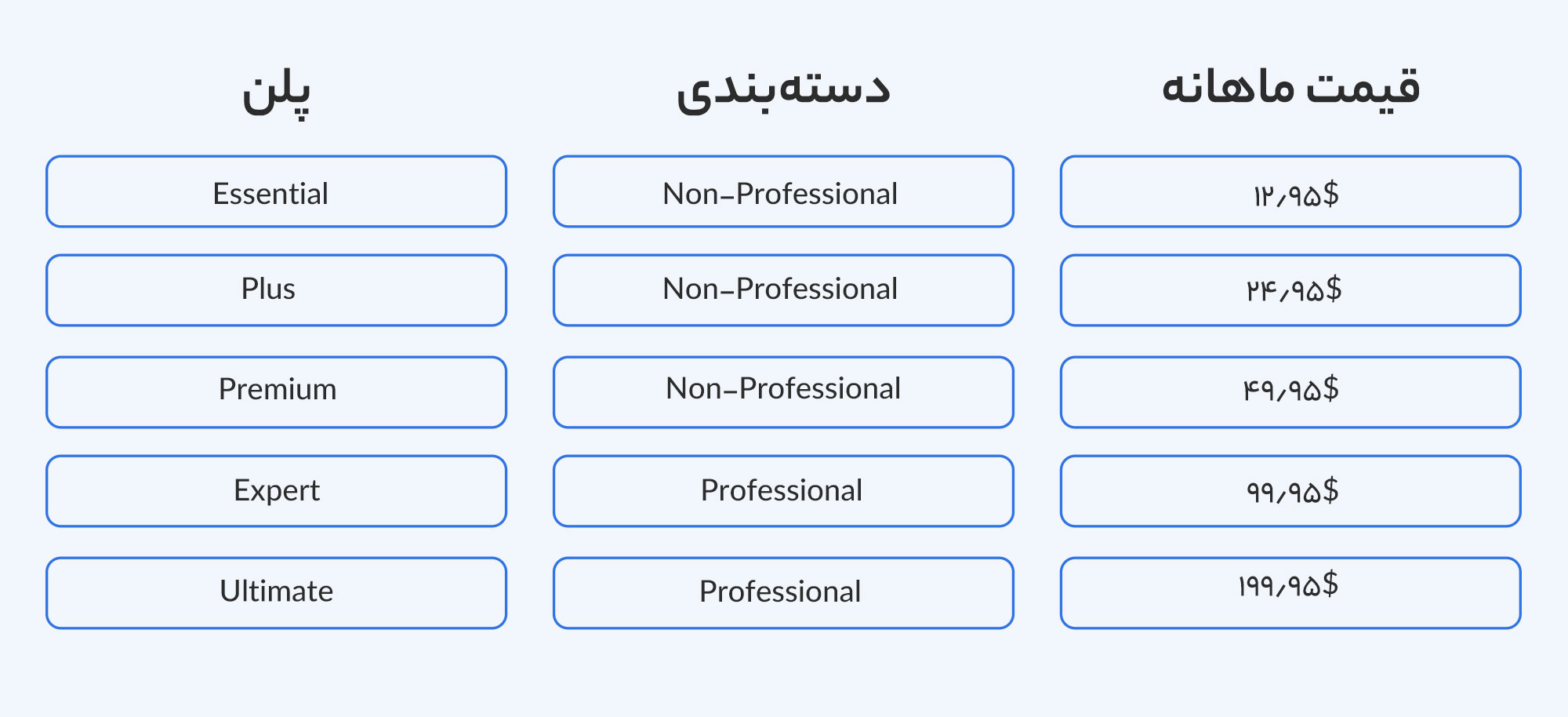Image resolution: width=1568 pixels, height=717 pixels.
Task: Select the Plus plan box
Action: [x=276, y=290]
